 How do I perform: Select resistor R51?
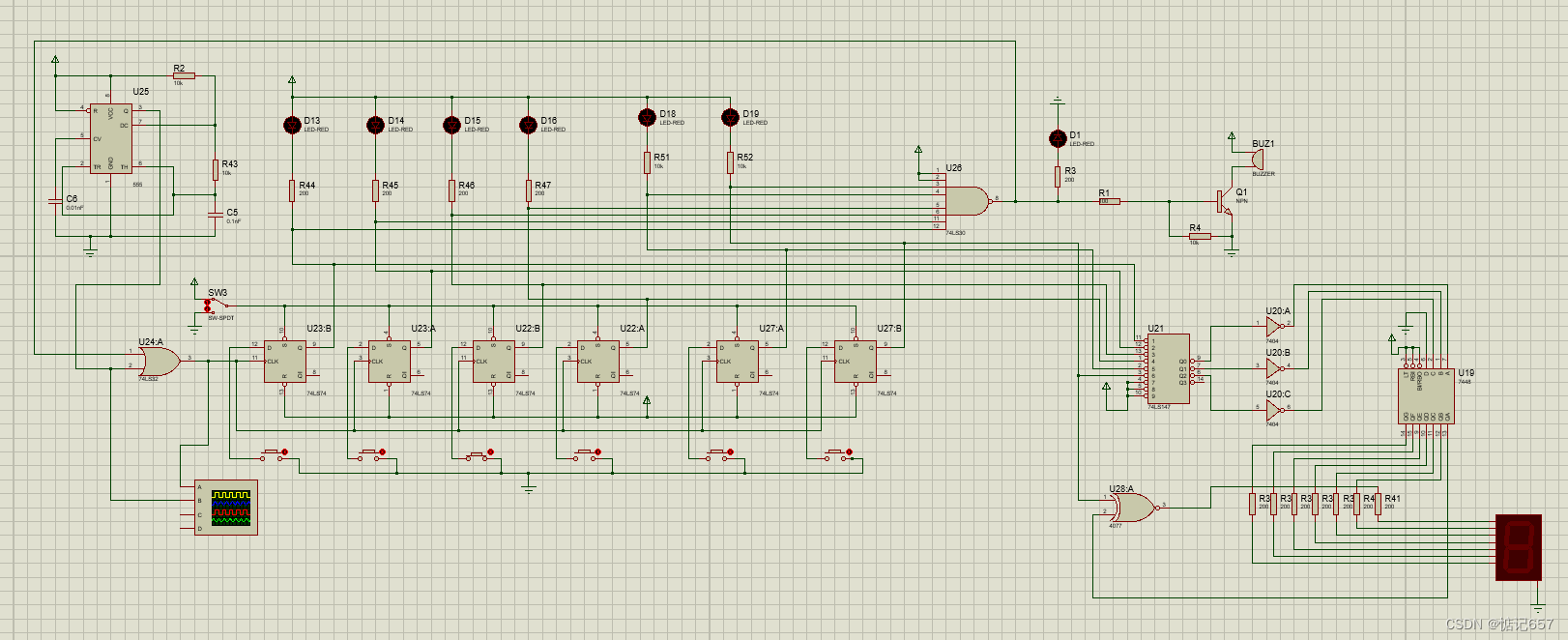click(647, 162)
